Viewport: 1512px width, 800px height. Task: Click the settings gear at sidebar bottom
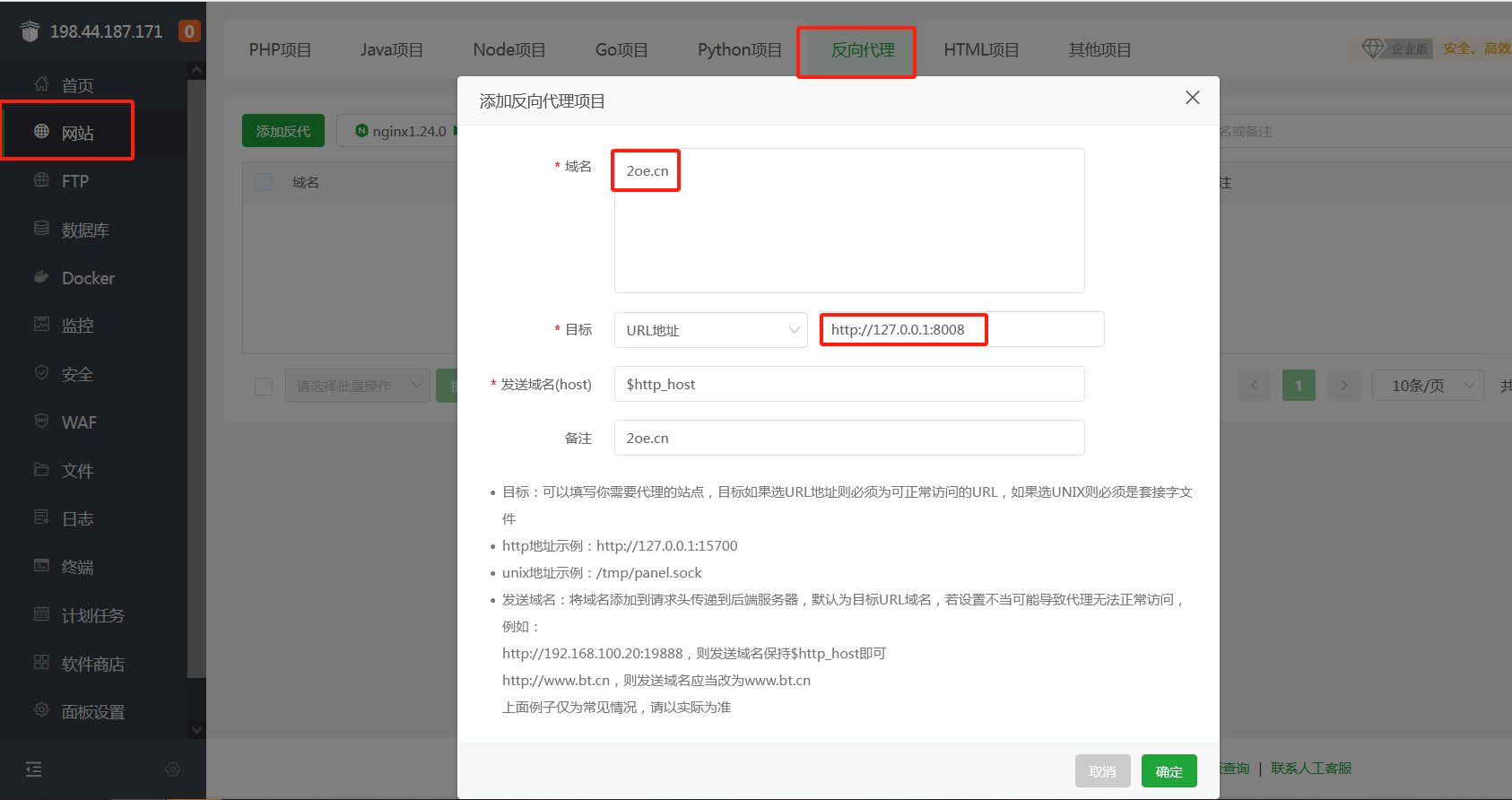[173, 770]
